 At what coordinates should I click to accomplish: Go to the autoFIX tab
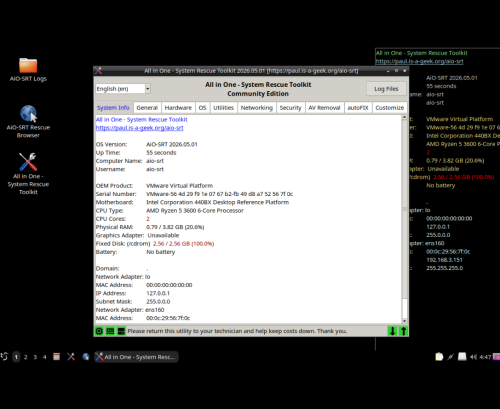point(358,108)
